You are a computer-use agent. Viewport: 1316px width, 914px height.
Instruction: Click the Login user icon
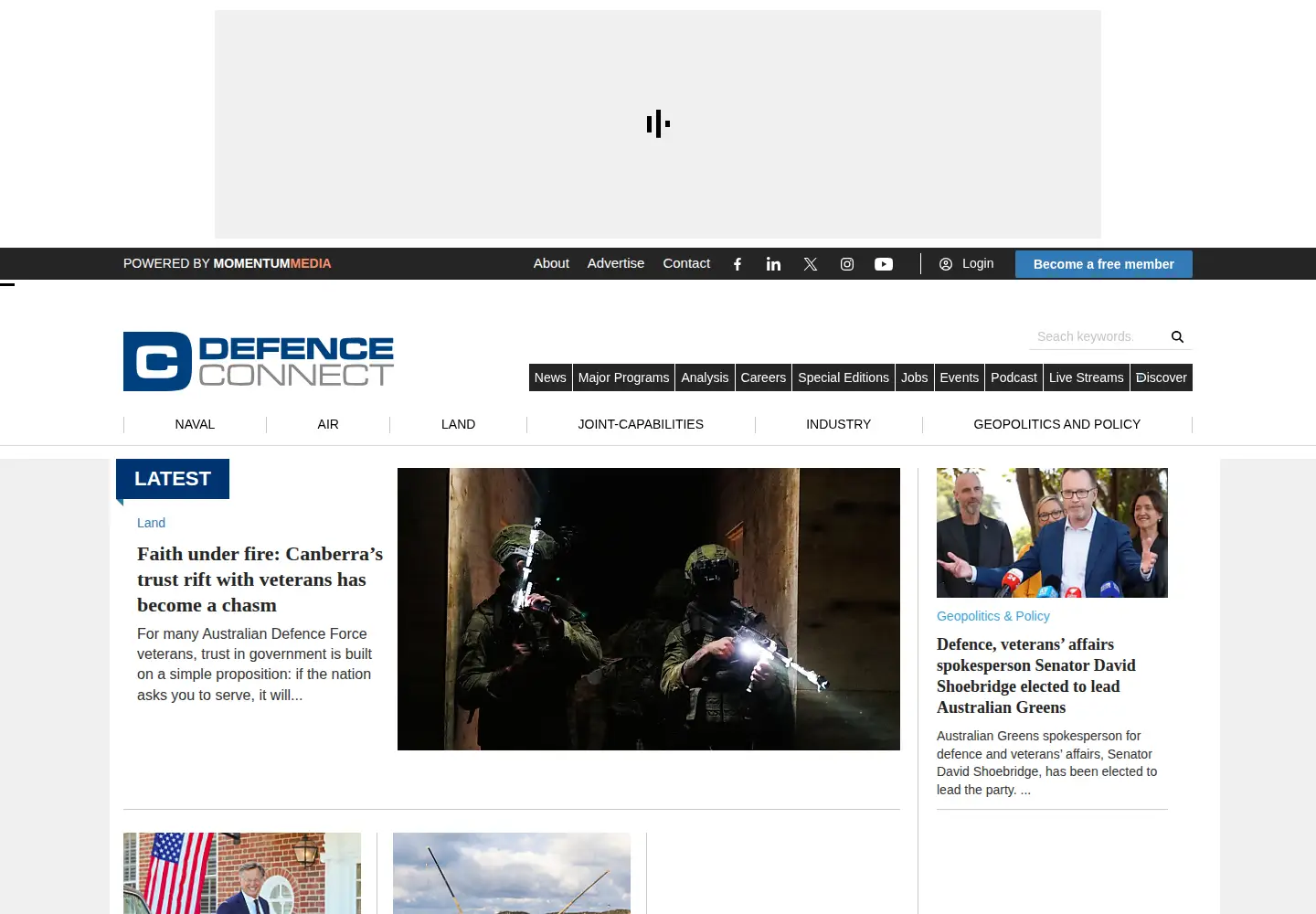946,264
